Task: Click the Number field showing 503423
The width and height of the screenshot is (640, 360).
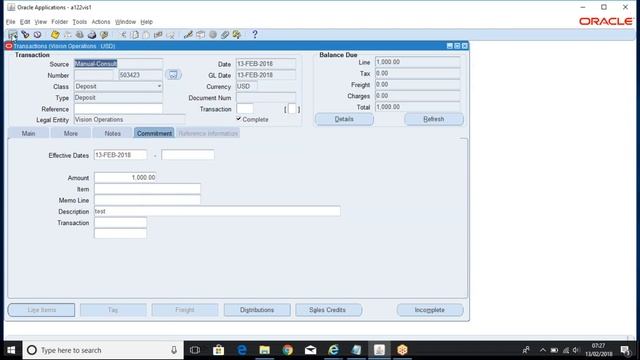Action: pyautogui.click(x=140, y=75)
